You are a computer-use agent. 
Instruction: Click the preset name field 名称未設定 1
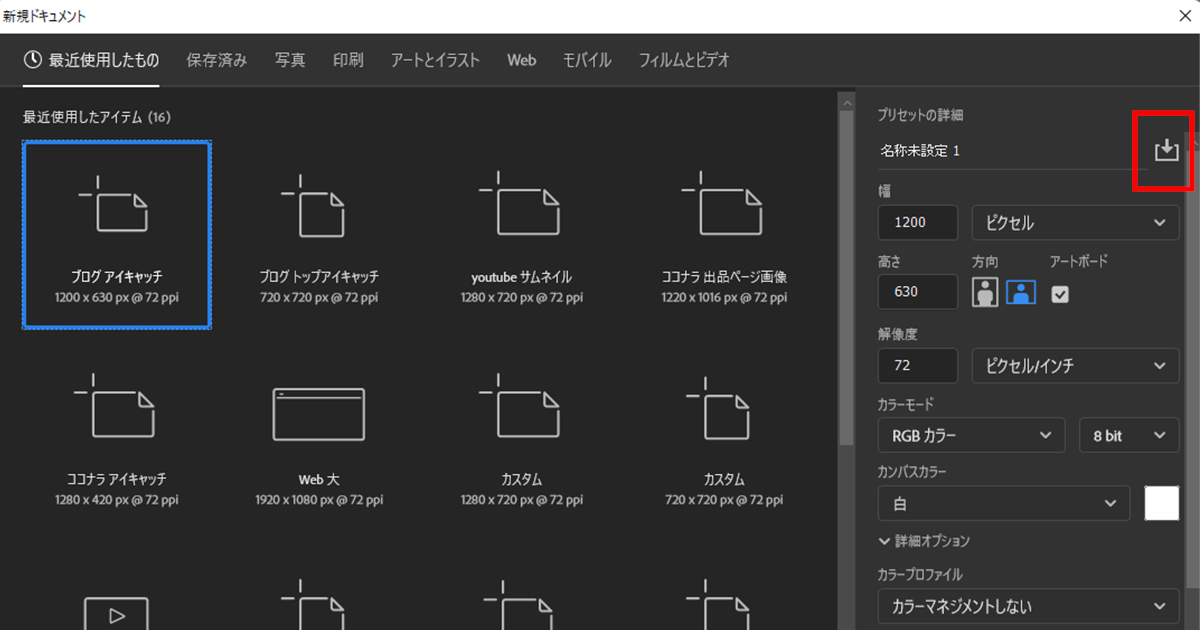tap(1010, 151)
